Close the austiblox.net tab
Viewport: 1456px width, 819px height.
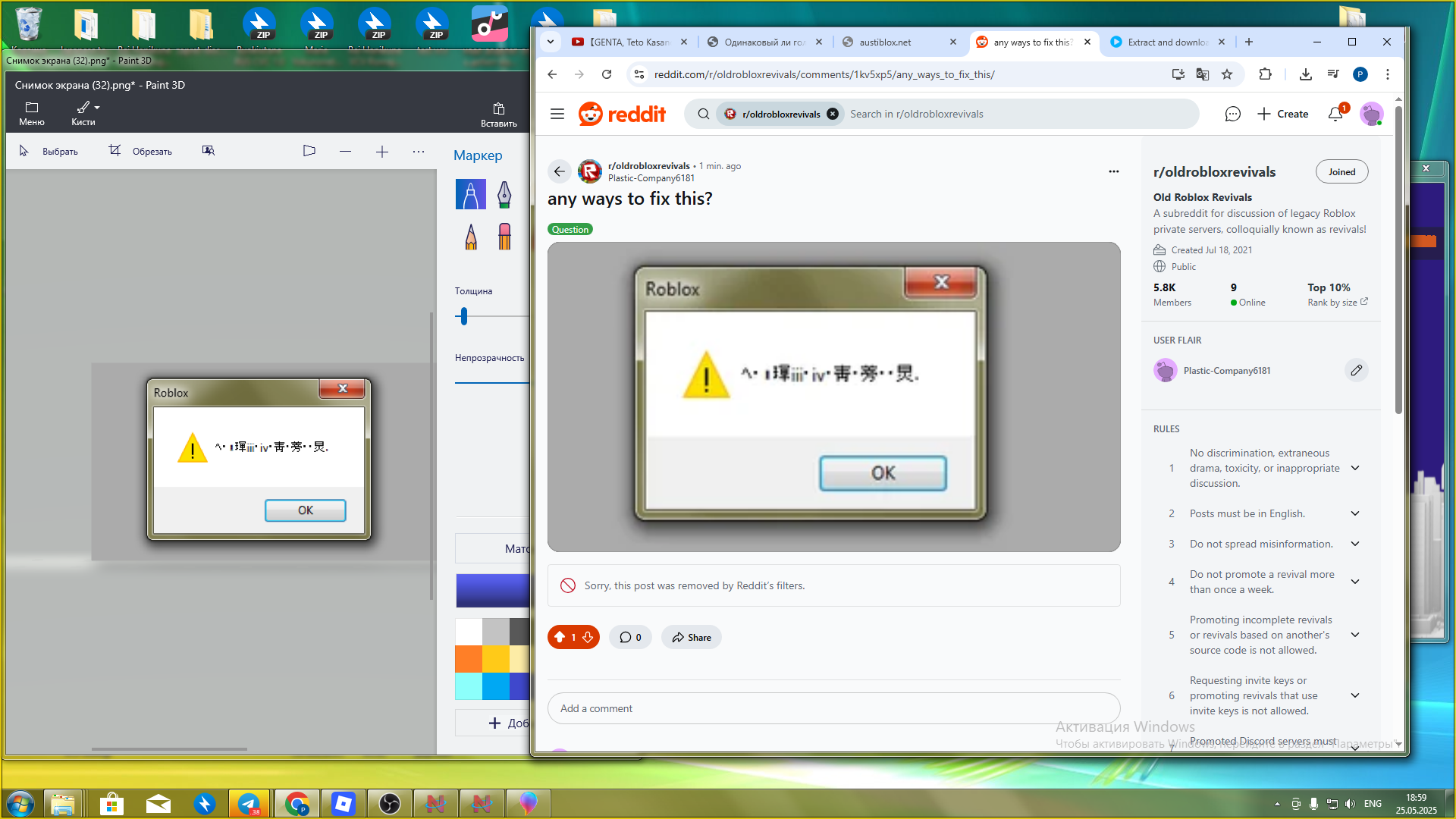953,42
